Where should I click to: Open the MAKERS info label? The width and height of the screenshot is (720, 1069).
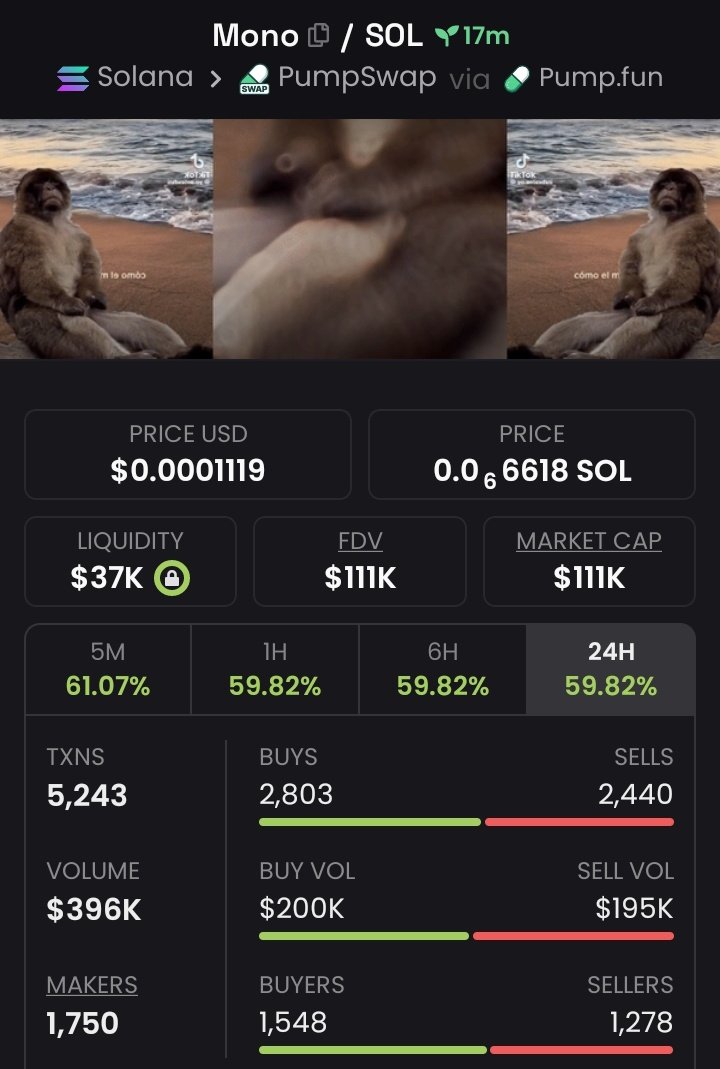coord(92,984)
